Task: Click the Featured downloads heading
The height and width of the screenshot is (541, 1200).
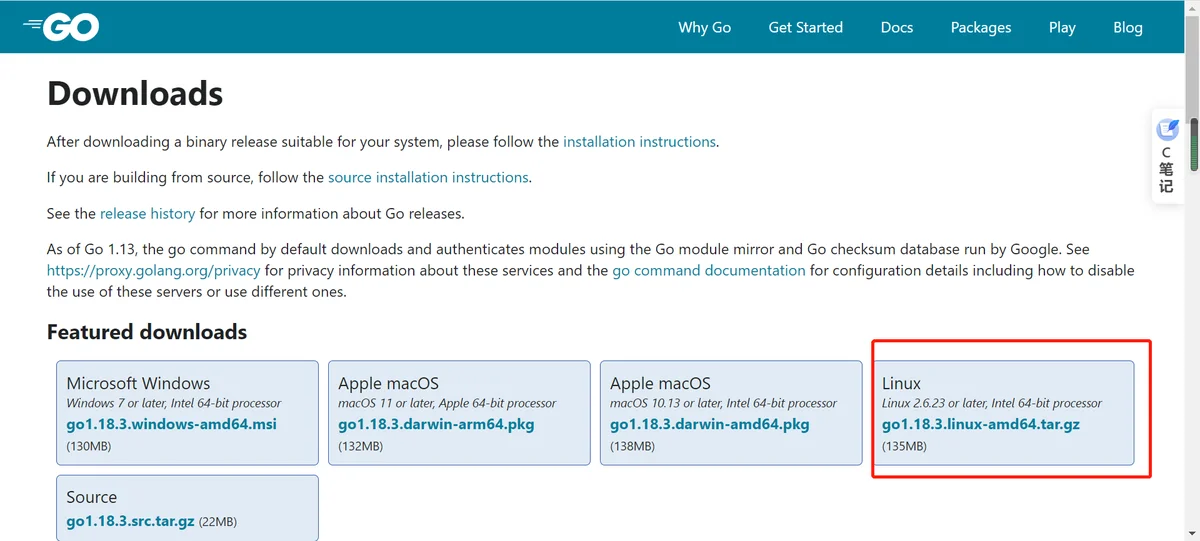Action: tap(147, 332)
